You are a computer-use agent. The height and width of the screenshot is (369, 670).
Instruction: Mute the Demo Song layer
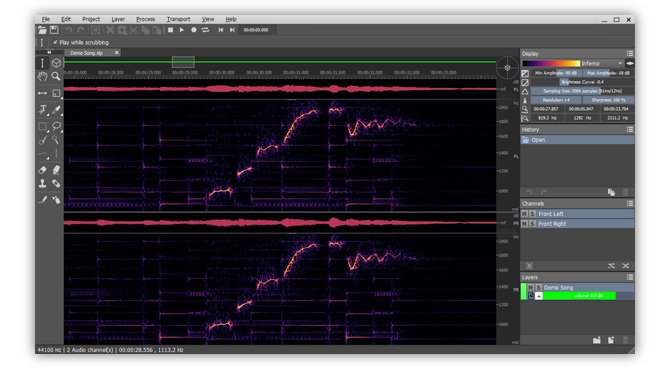(530, 287)
